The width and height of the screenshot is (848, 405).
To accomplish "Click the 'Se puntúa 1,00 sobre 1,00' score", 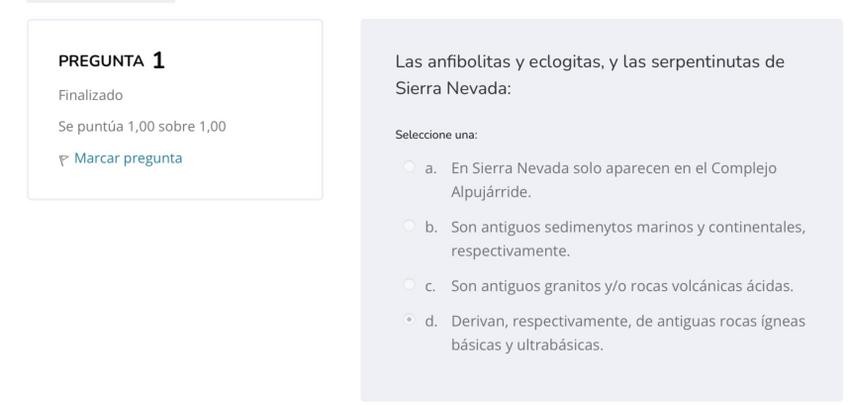I will click(x=142, y=126).
